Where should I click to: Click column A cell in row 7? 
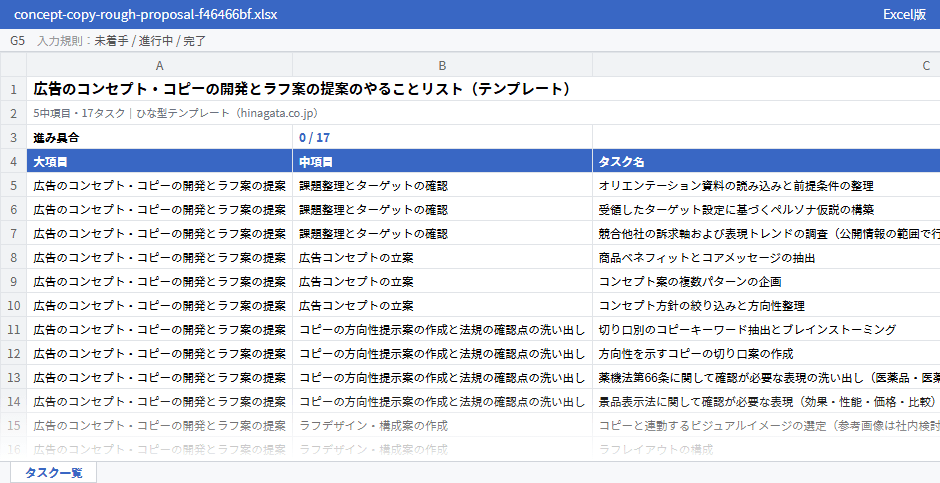159,233
